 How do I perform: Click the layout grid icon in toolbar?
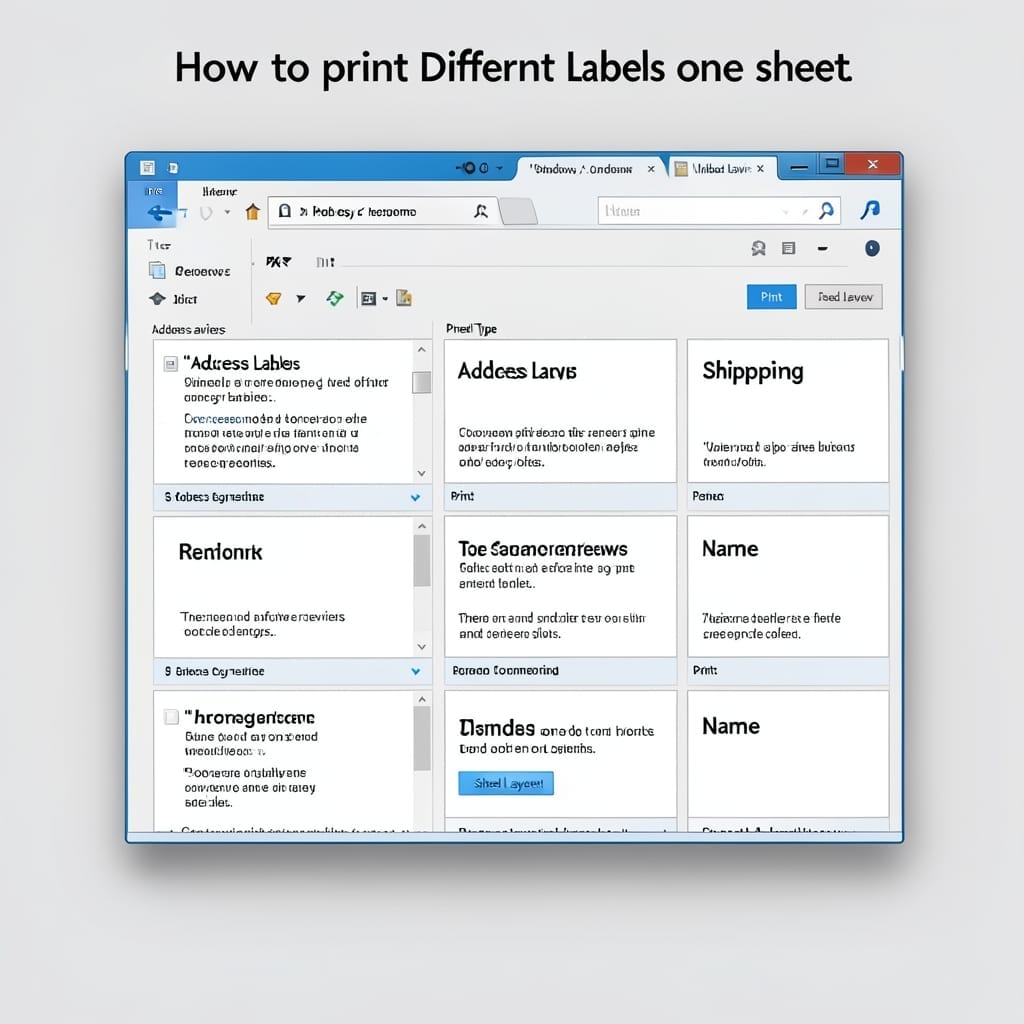coord(368,298)
